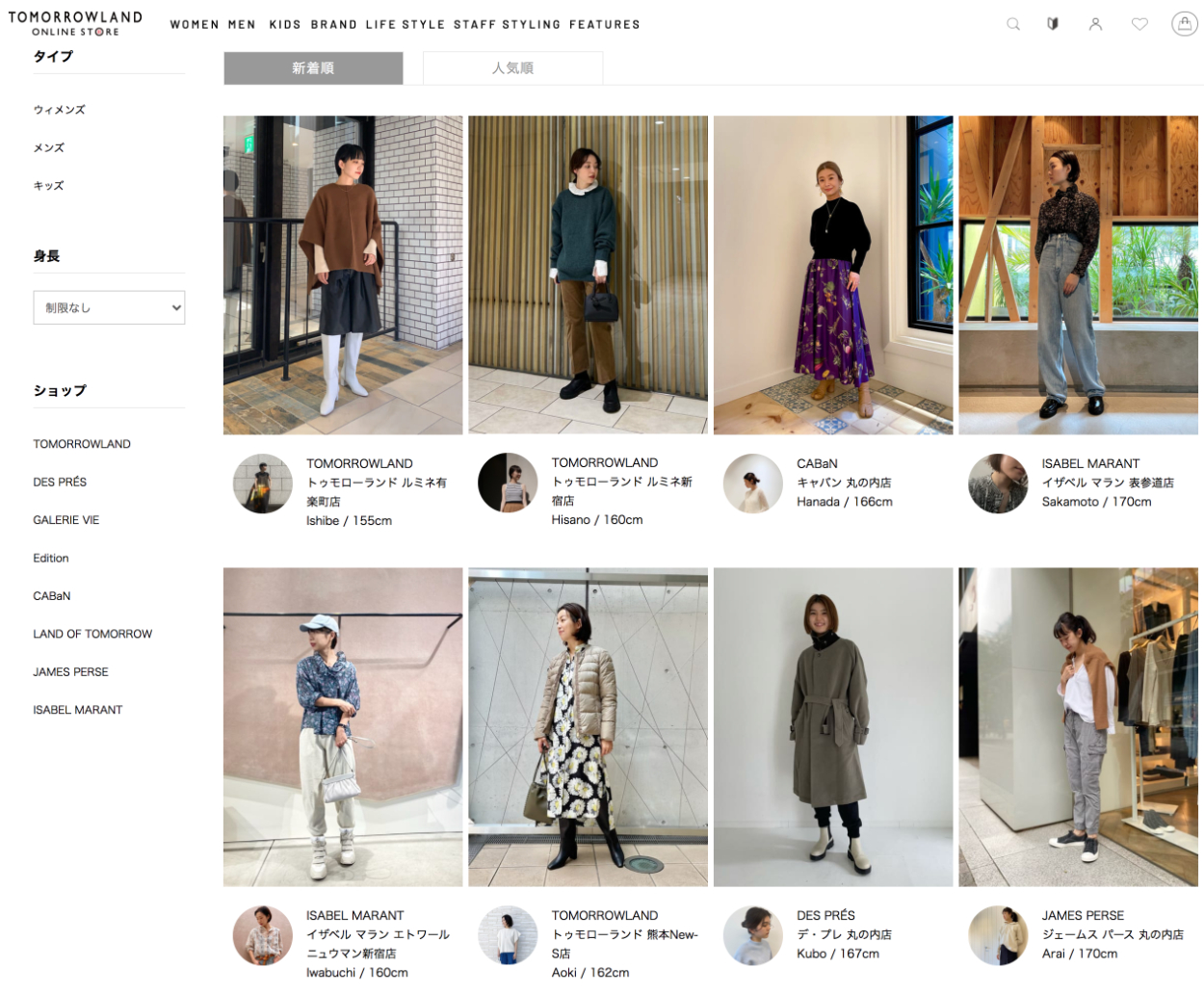
Task: Open the WOMEN menu in navigation
Action: coord(195,25)
